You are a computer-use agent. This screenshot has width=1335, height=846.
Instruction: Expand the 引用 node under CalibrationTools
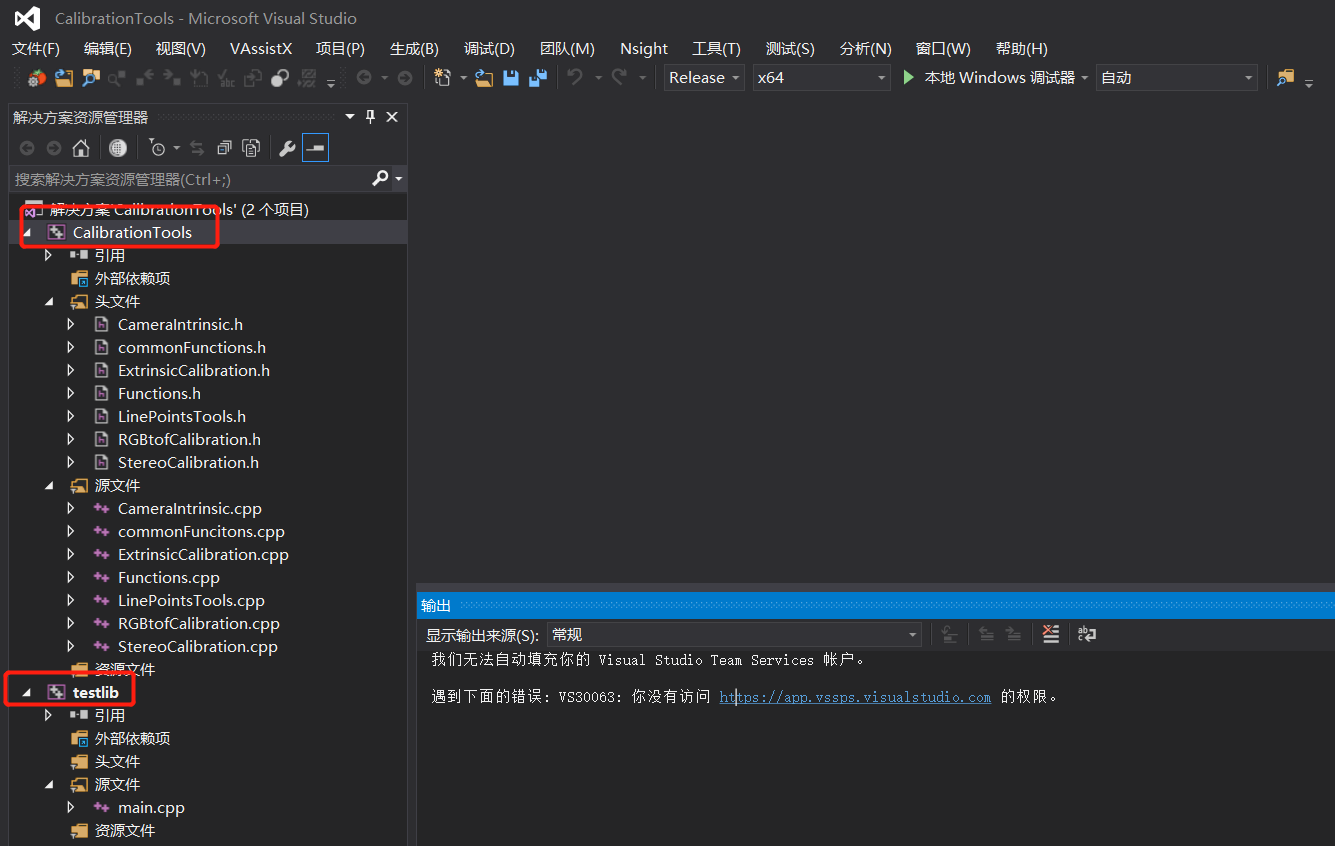(49, 255)
